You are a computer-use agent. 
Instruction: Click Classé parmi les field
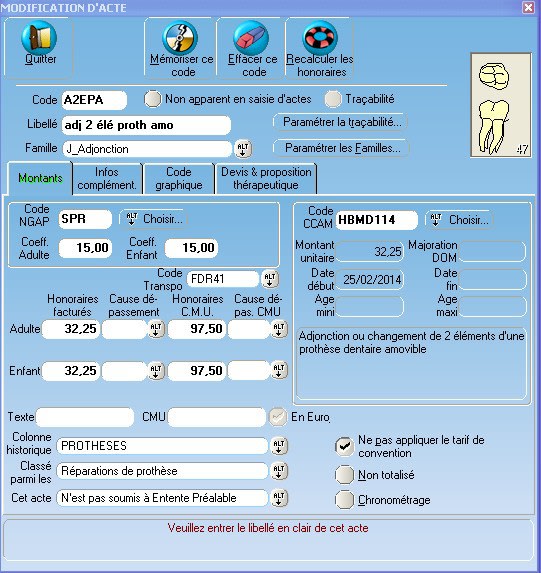click(162, 471)
